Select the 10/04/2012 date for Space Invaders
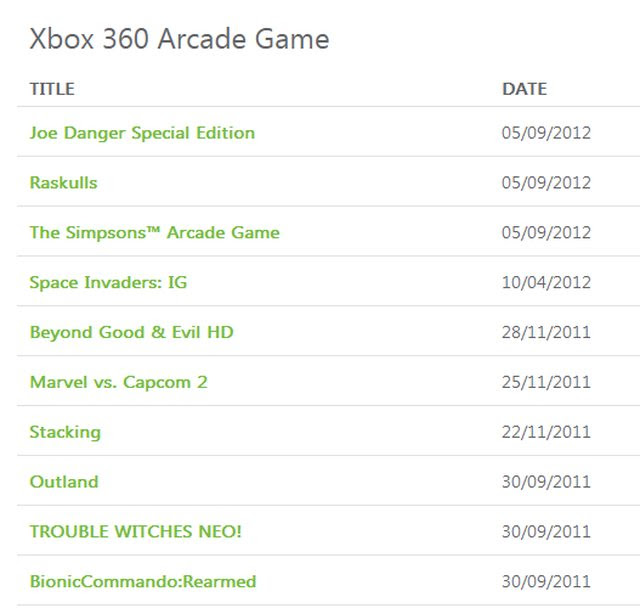 (x=546, y=282)
